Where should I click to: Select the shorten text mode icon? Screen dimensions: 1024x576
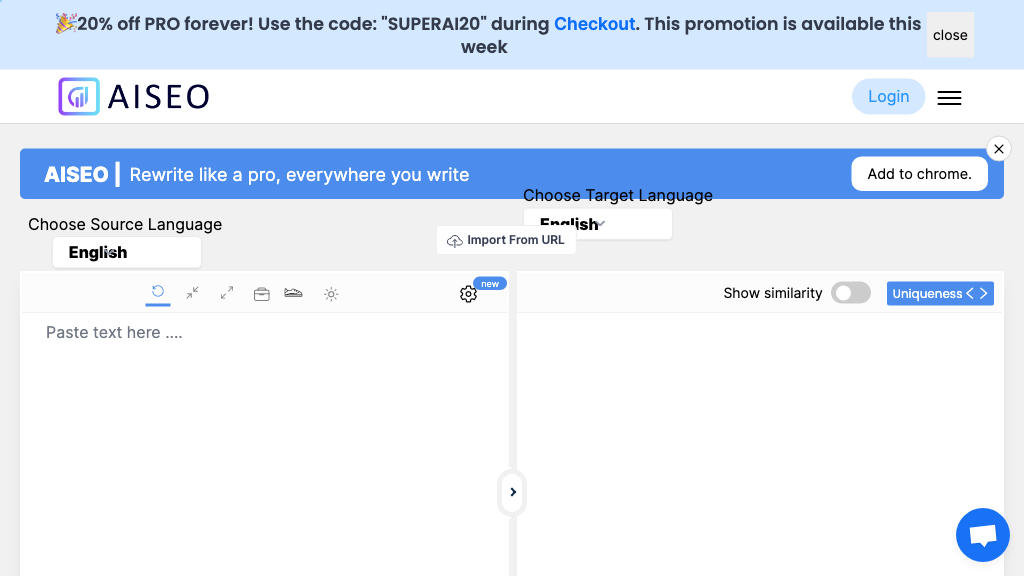[192, 293]
